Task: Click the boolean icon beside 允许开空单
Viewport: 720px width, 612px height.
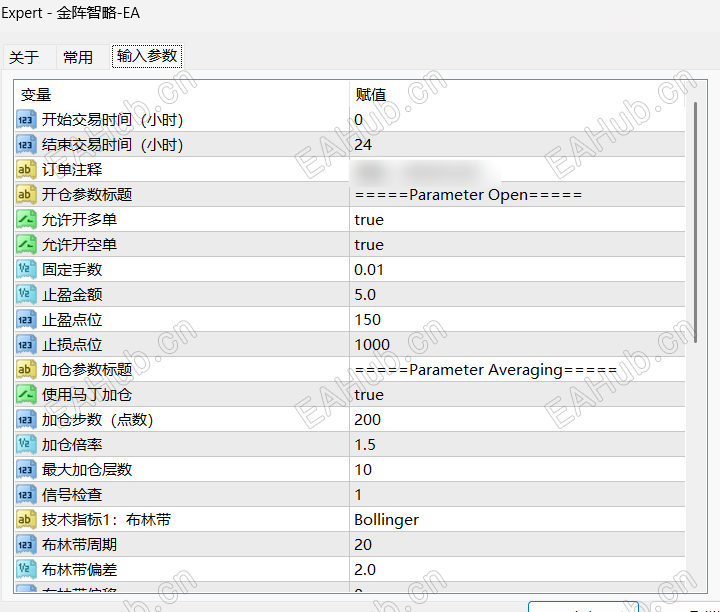Action: [x=26, y=245]
